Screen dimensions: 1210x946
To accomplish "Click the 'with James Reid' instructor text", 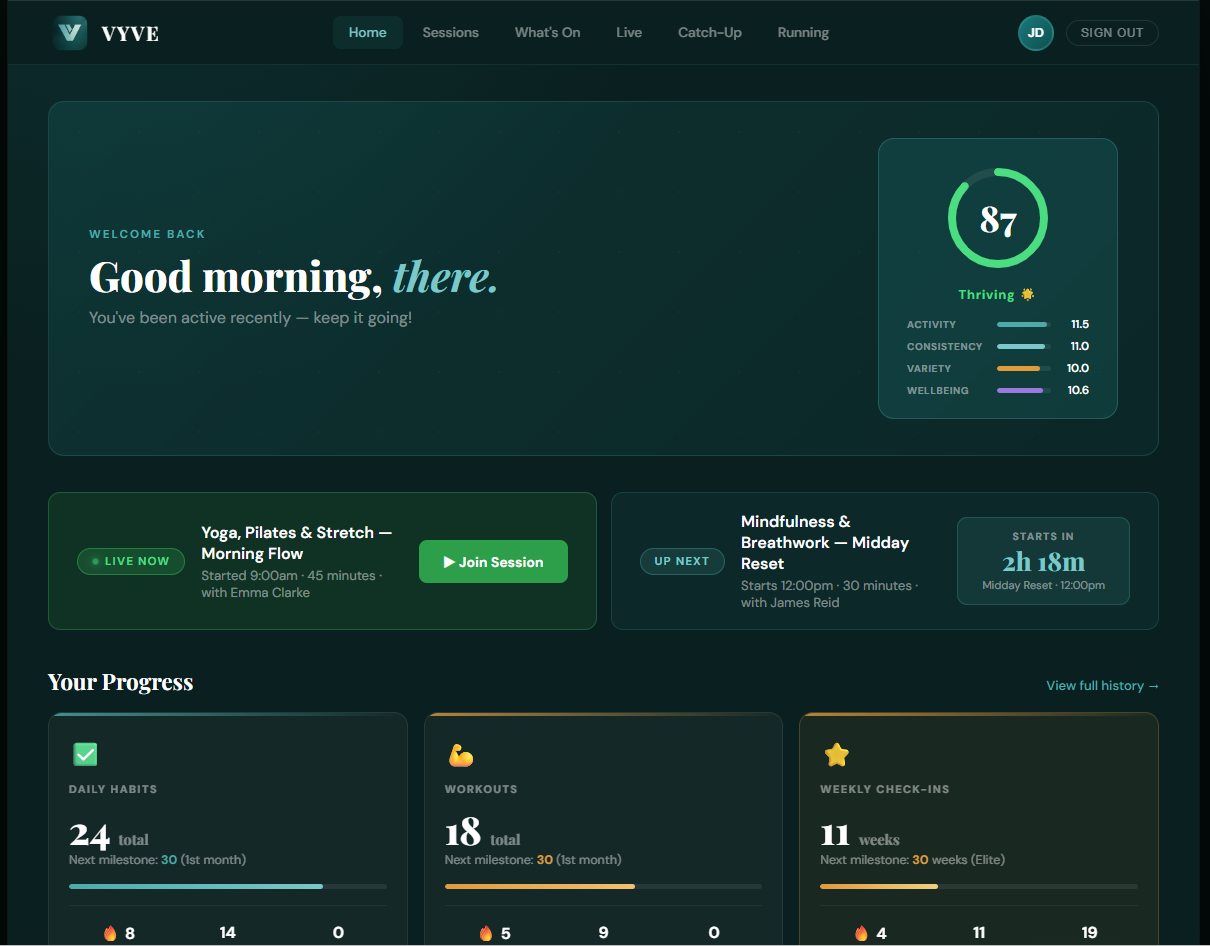I will (x=790, y=603).
